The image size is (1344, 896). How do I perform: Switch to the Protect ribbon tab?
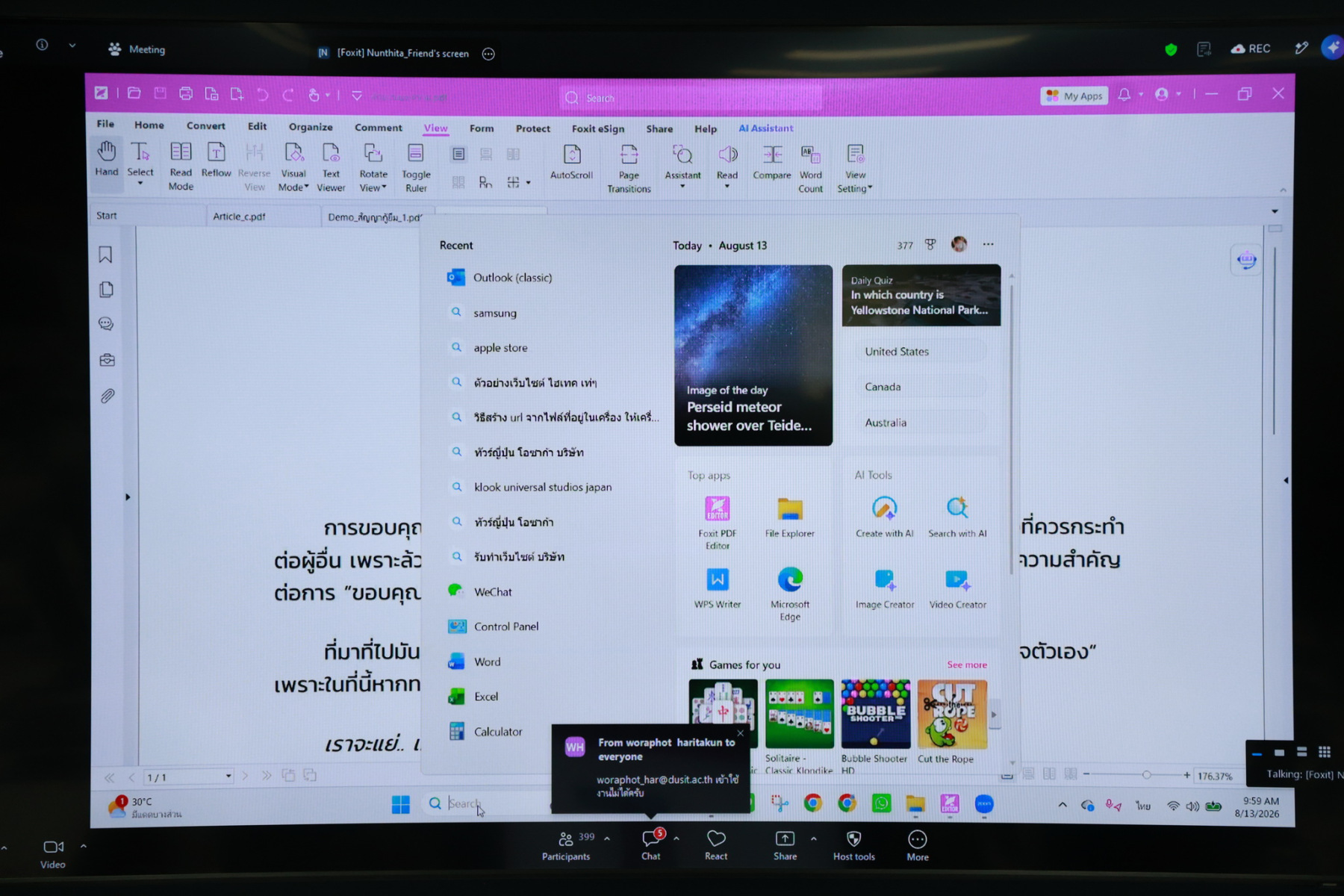point(533,128)
